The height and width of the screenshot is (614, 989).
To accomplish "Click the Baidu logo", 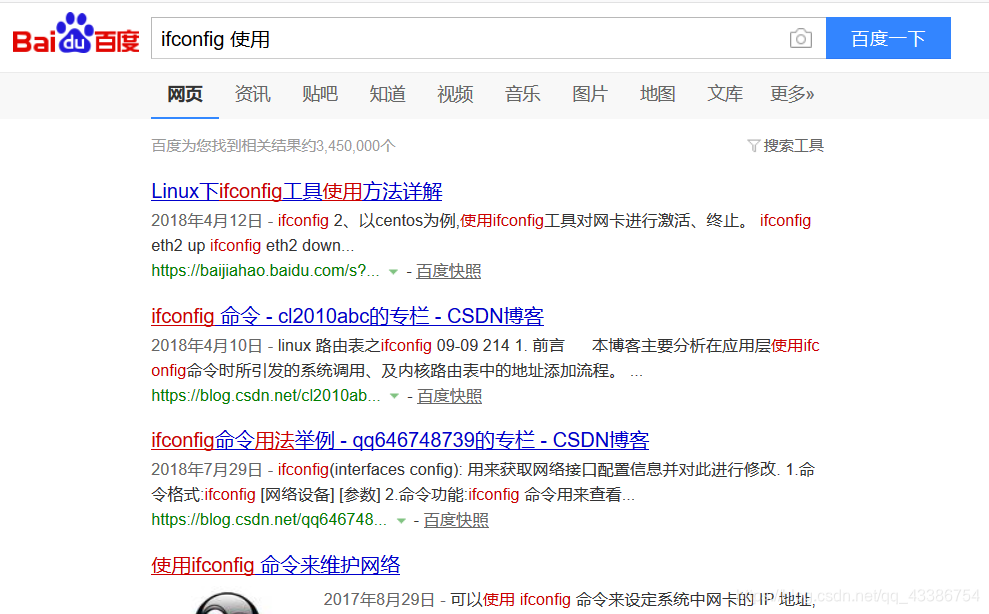I will pyautogui.click(x=76, y=34).
